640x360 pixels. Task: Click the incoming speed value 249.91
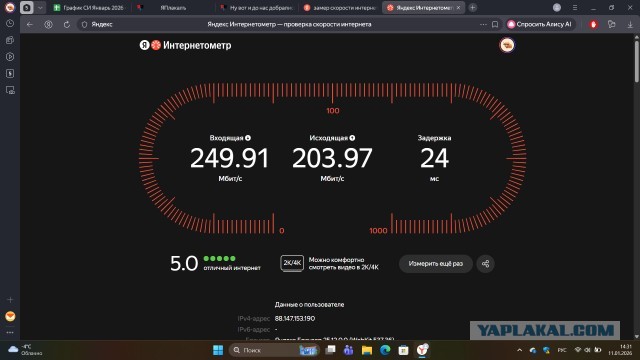[x=230, y=158]
